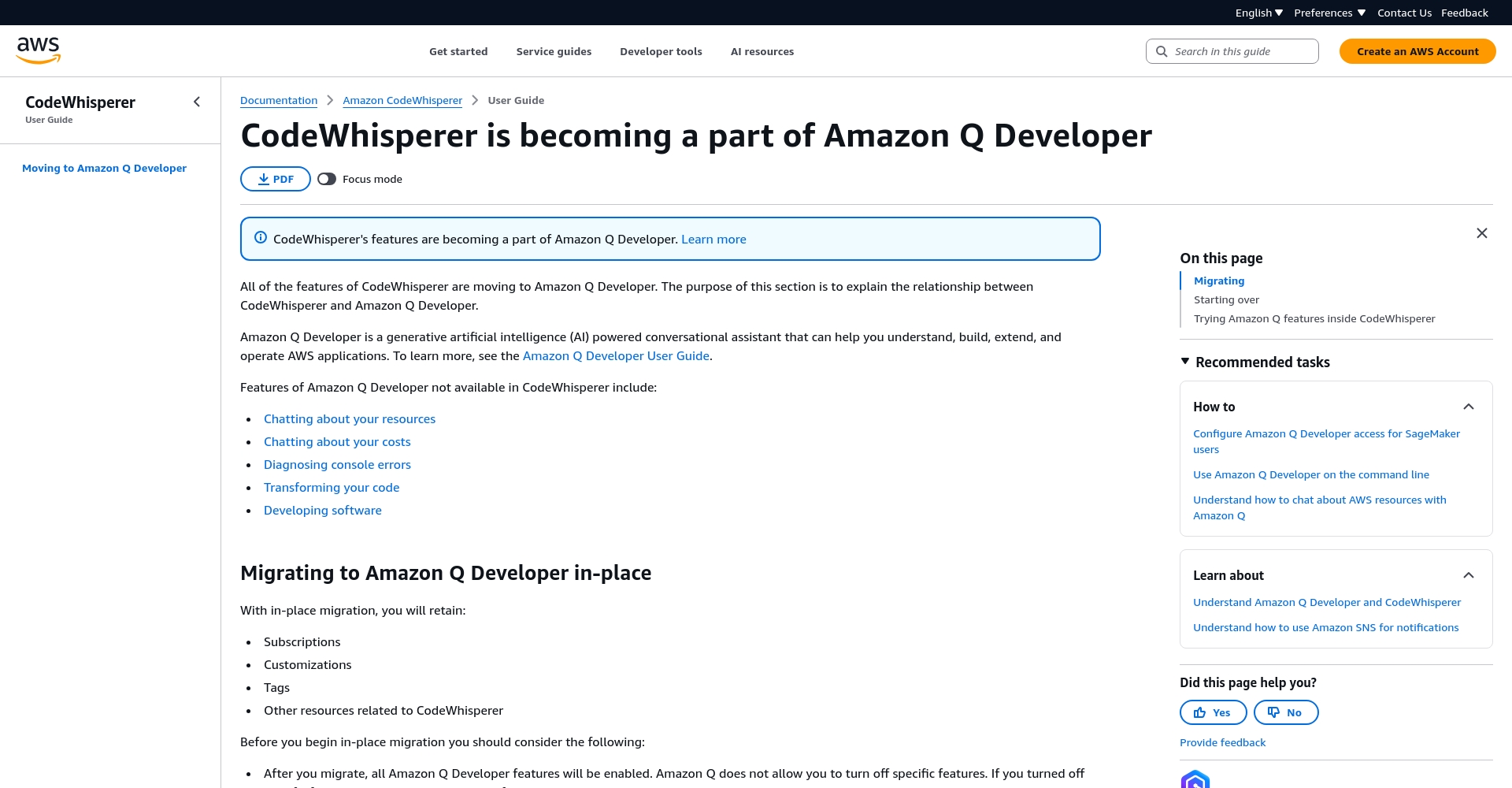The image size is (1512, 788).
Task: Open the Preferences dropdown
Action: (1329, 12)
